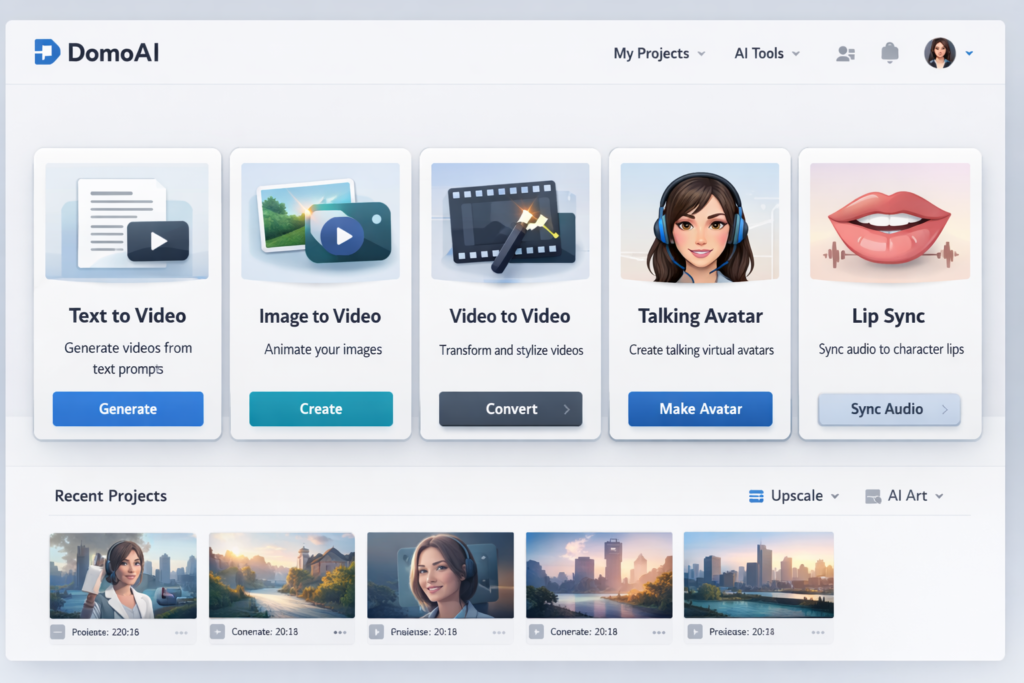The height and width of the screenshot is (683, 1024).
Task: Click the DomoAI wordmark text
Action: click(114, 53)
